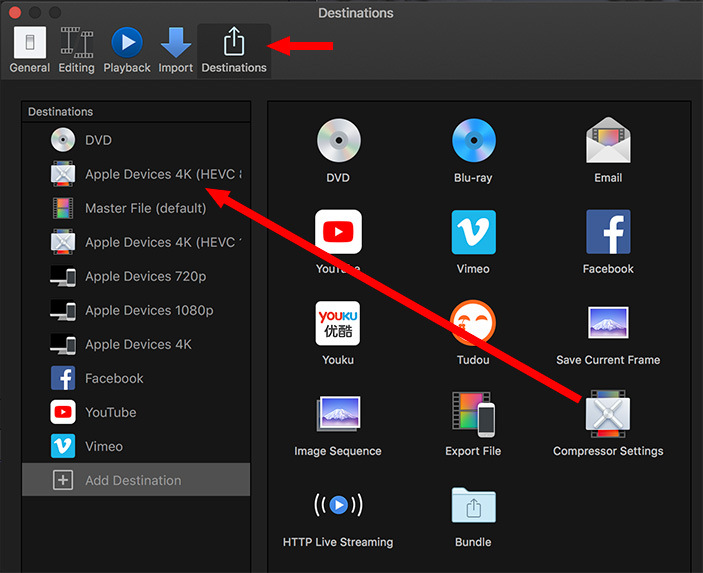
Task: Switch to the Playback preferences tab
Action: (127, 50)
